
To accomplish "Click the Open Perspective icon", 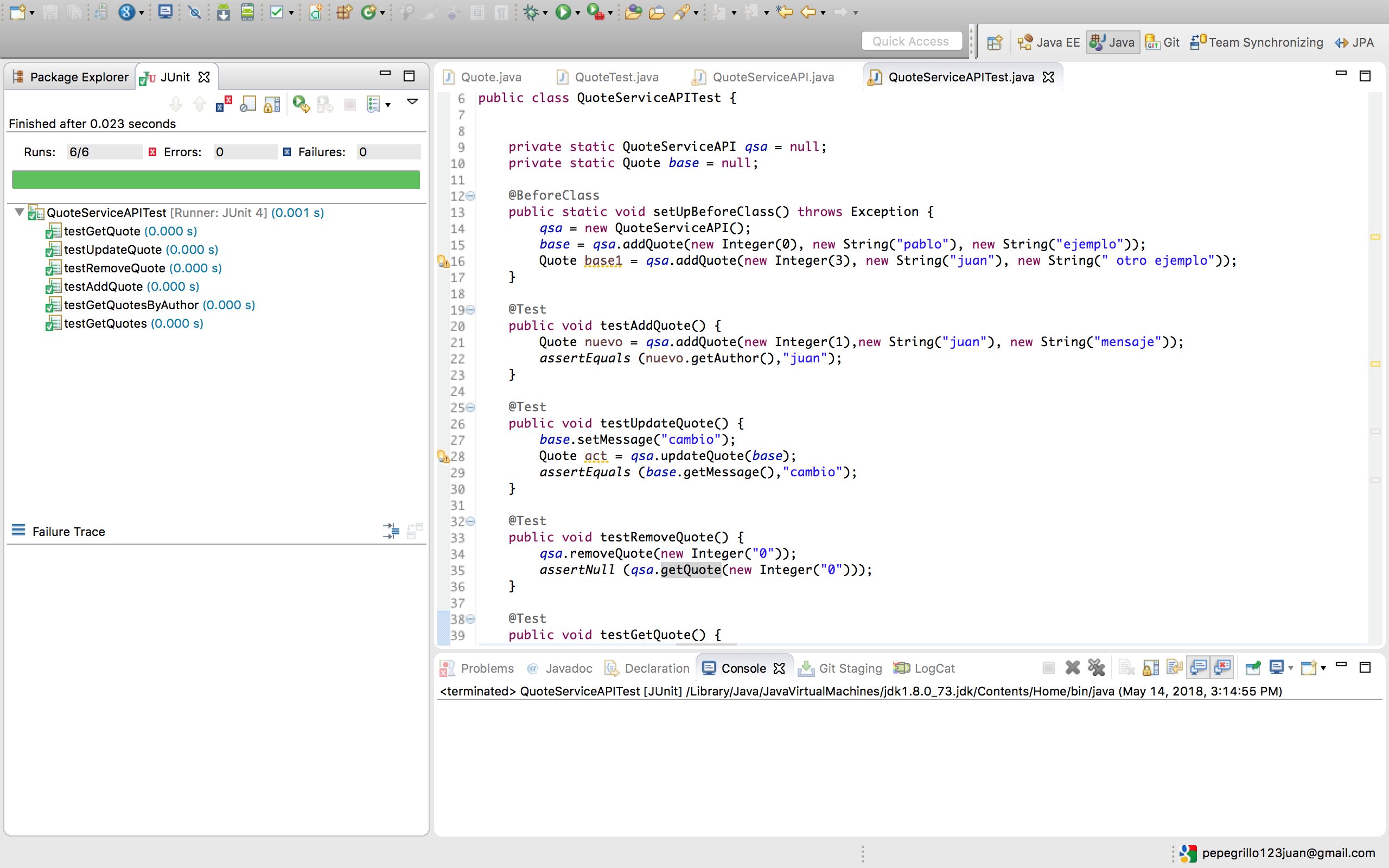I will click(x=994, y=42).
